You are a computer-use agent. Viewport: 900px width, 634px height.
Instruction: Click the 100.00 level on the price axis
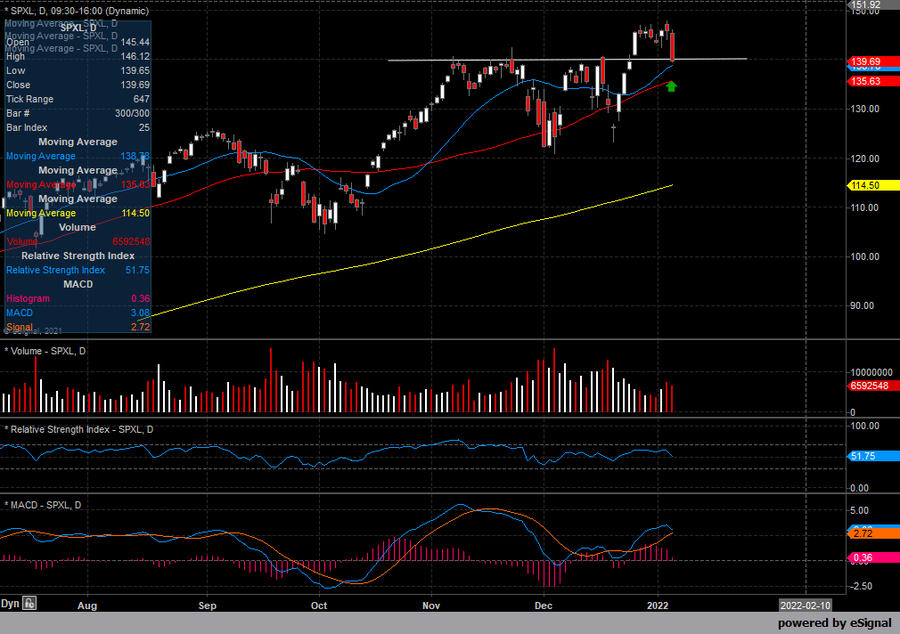pos(864,256)
